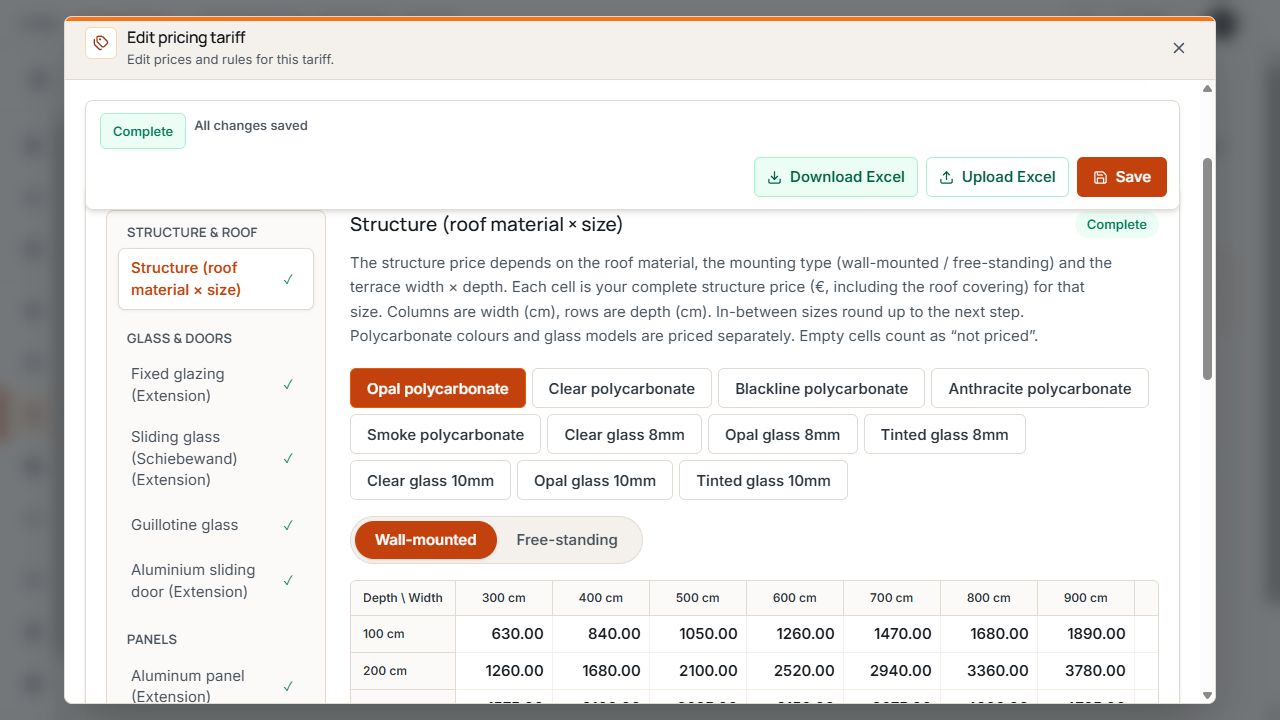The height and width of the screenshot is (720, 1280).
Task: Select Tinted glass 8mm material tab
Action: [x=945, y=435]
